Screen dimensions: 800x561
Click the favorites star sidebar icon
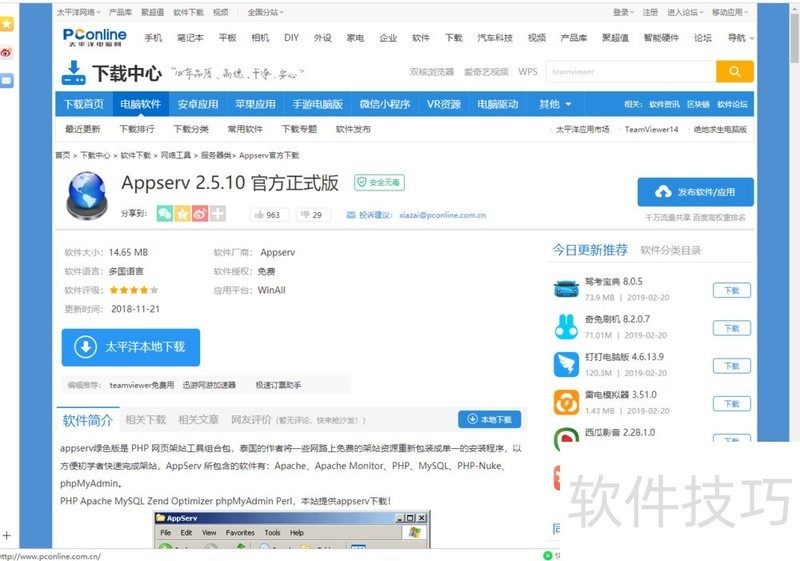click(6, 23)
